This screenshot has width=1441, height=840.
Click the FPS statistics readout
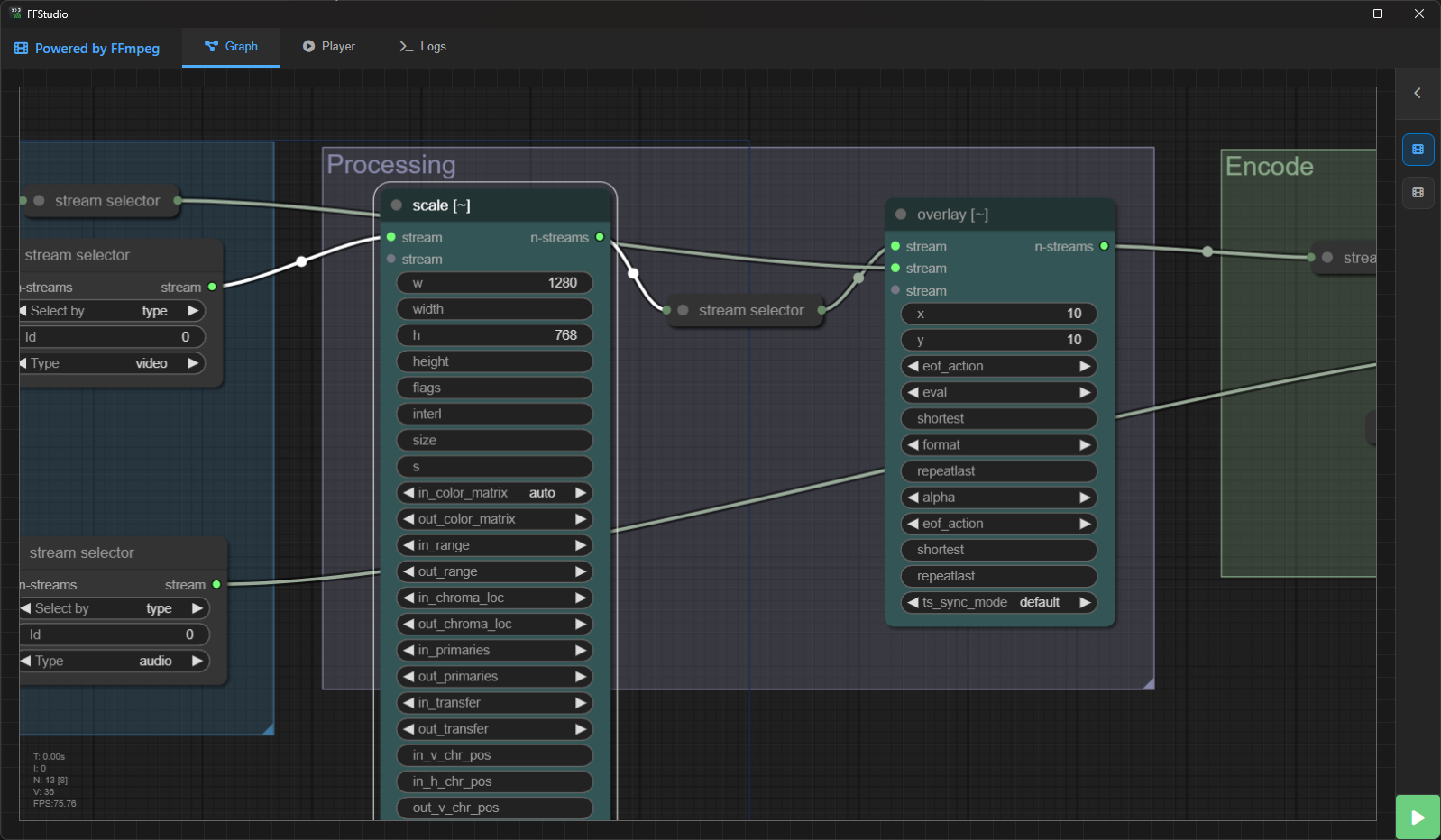pyautogui.click(x=54, y=803)
